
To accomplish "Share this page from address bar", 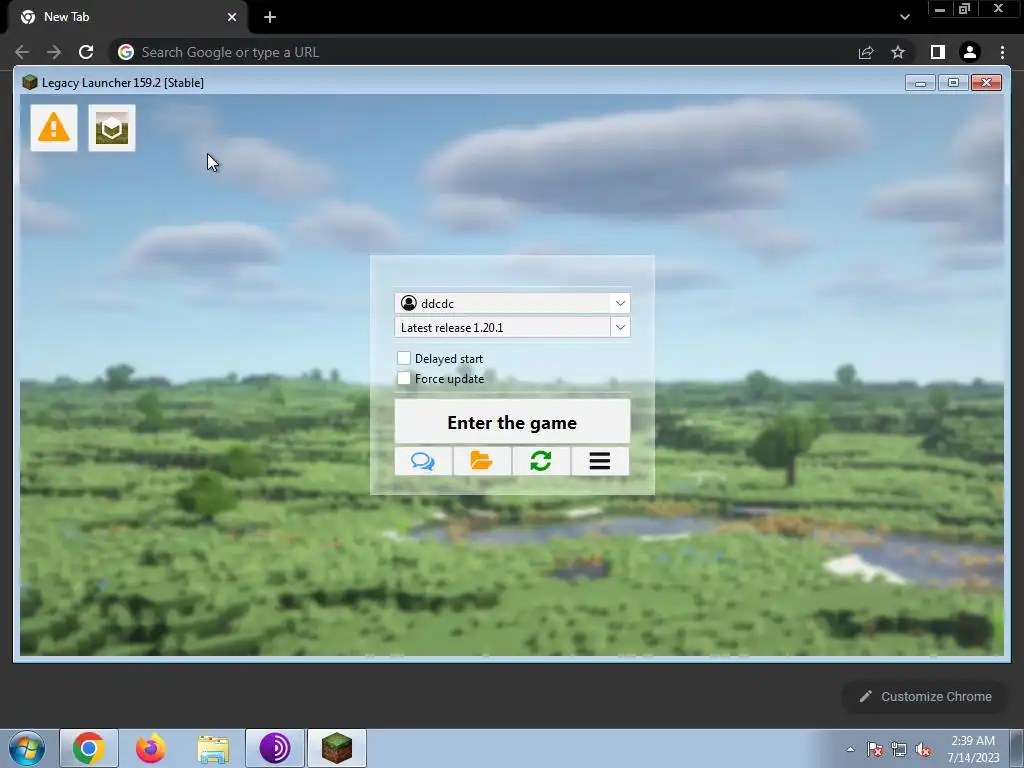I will point(866,52).
